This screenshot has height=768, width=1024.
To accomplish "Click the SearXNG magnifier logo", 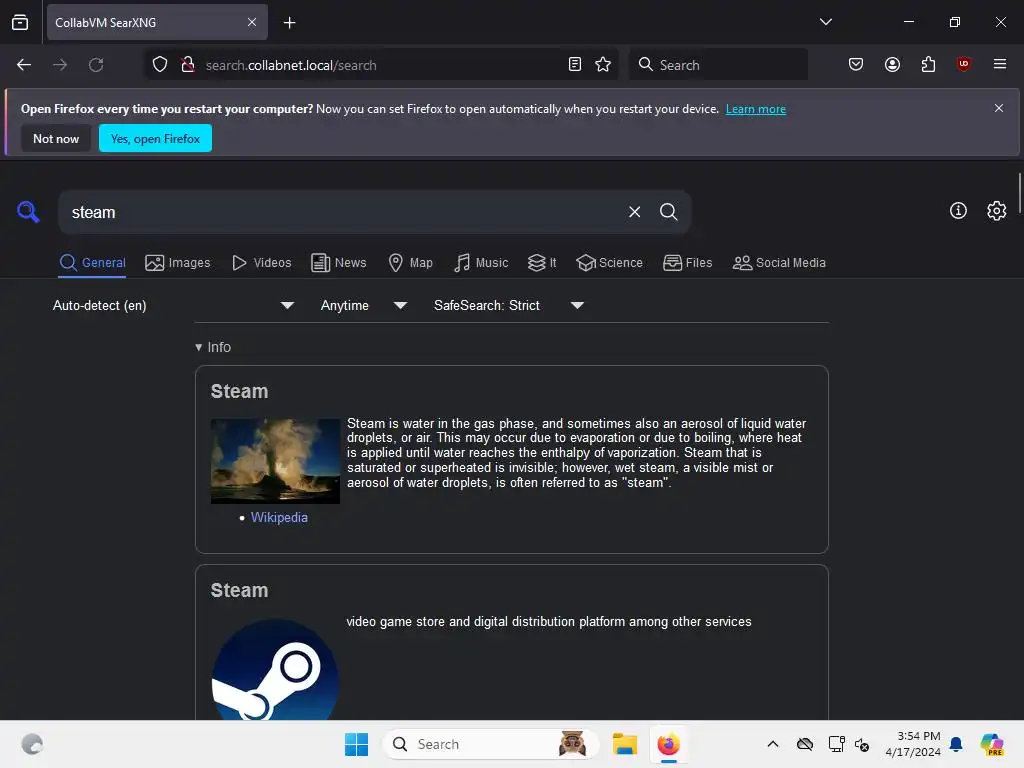I will coord(28,212).
